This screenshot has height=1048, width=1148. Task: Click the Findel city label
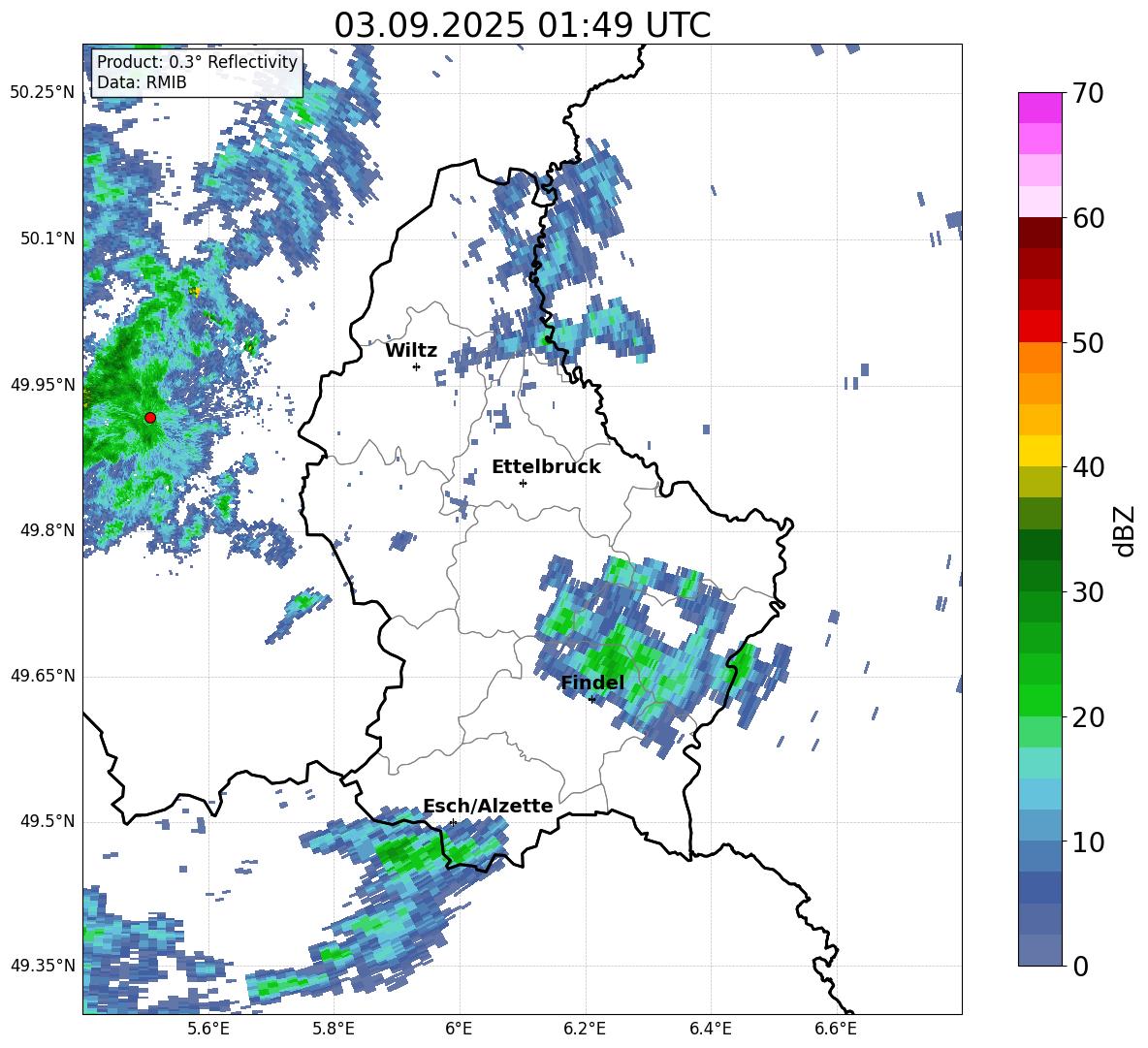pos(592,683)
